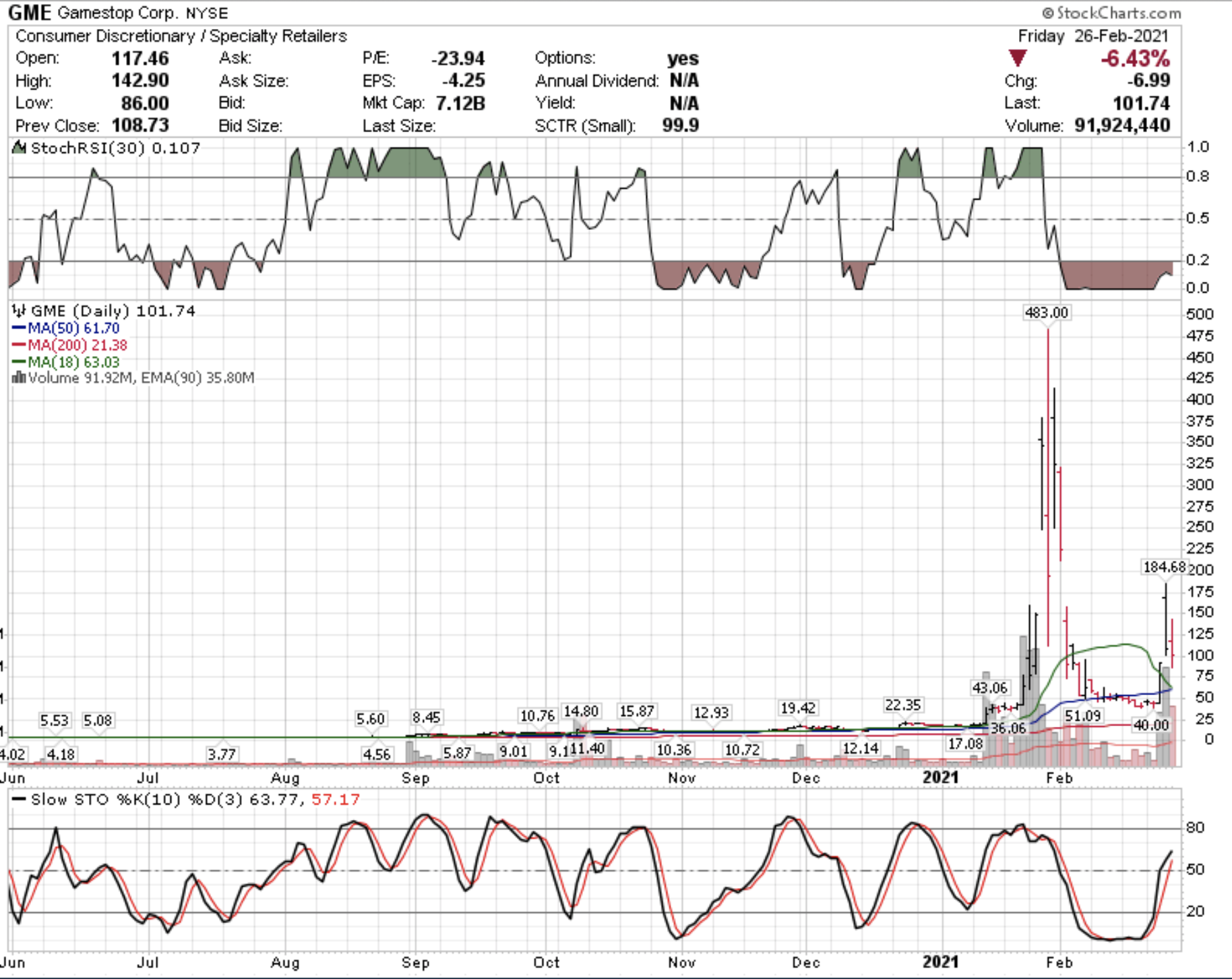1232x979 pixels.
Task: Click the EPS value -4.25
Action: tap(463, 81)
